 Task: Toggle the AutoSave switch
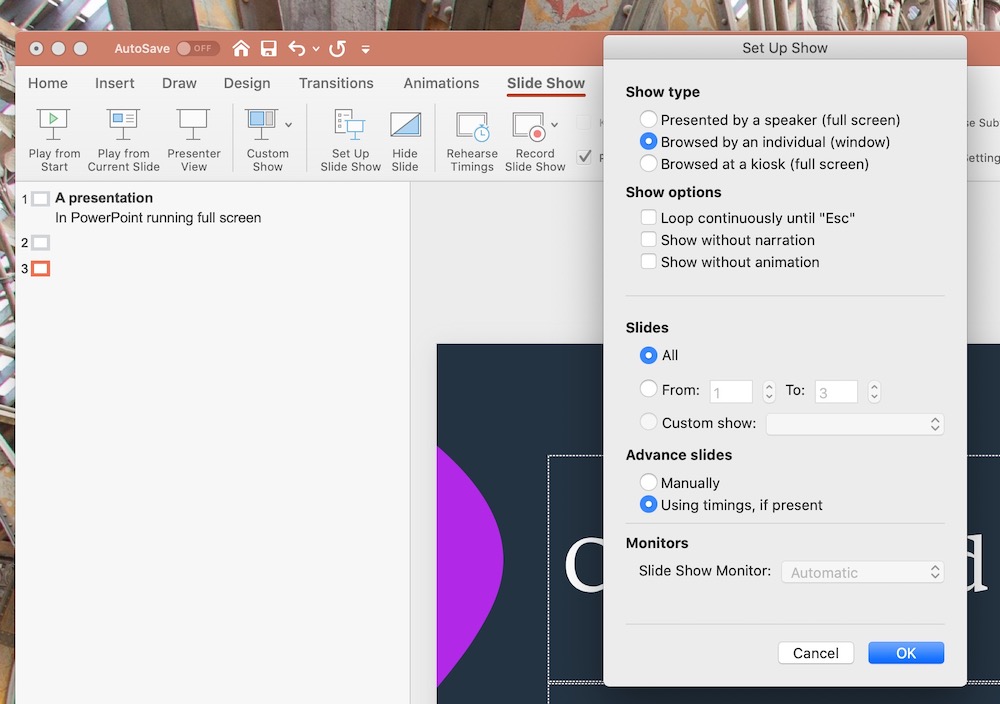[x=197, y=48]
